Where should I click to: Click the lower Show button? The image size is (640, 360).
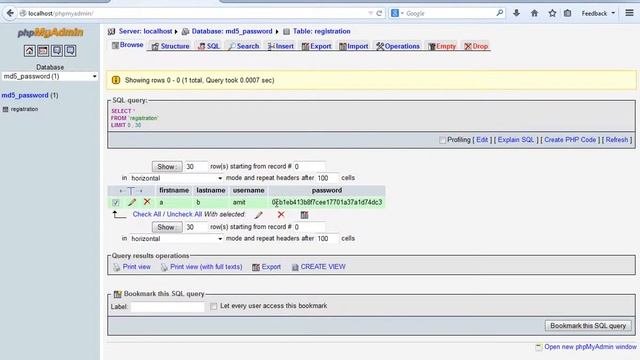(x=167, y=227)
